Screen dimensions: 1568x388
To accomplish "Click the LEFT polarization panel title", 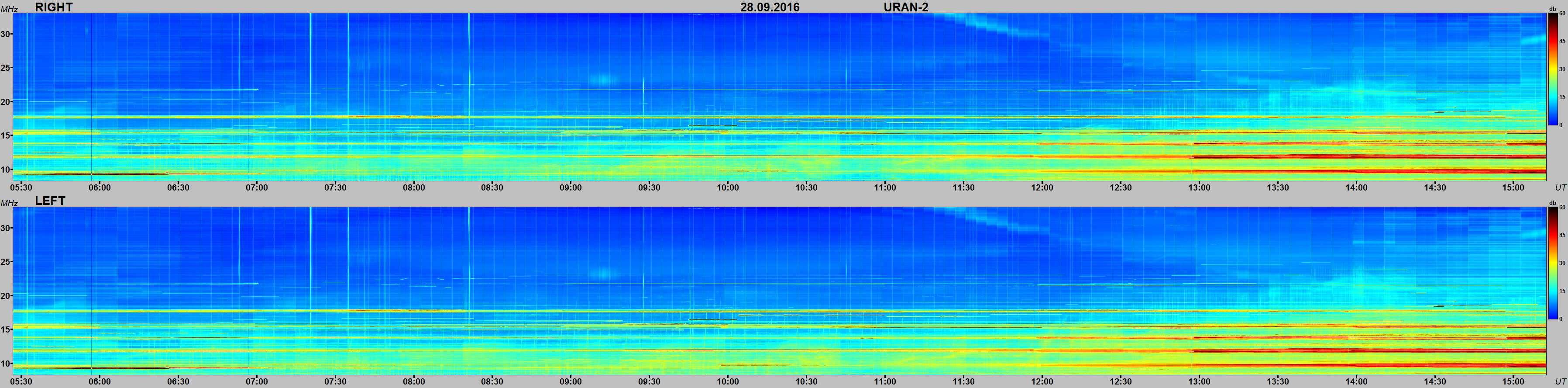I will coord(50,201).
